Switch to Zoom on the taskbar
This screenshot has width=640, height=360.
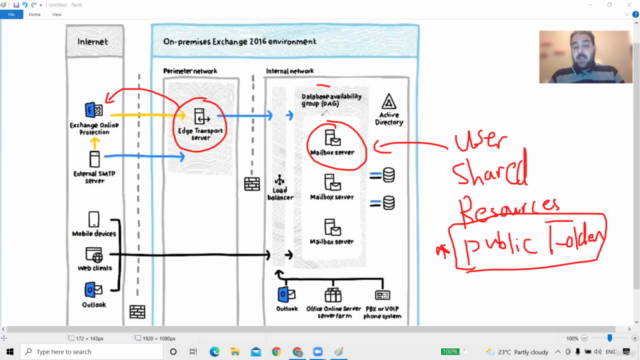coord(318,351)
